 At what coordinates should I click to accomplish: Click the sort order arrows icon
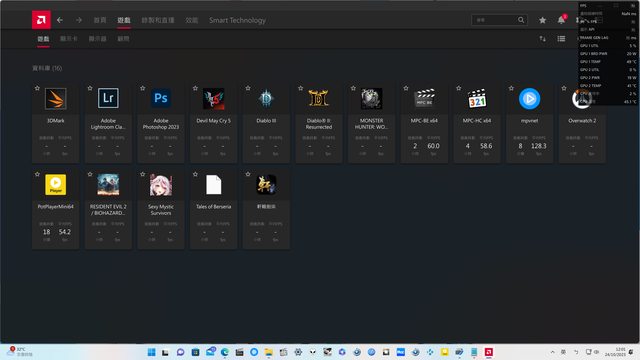(x=542, y=39)
